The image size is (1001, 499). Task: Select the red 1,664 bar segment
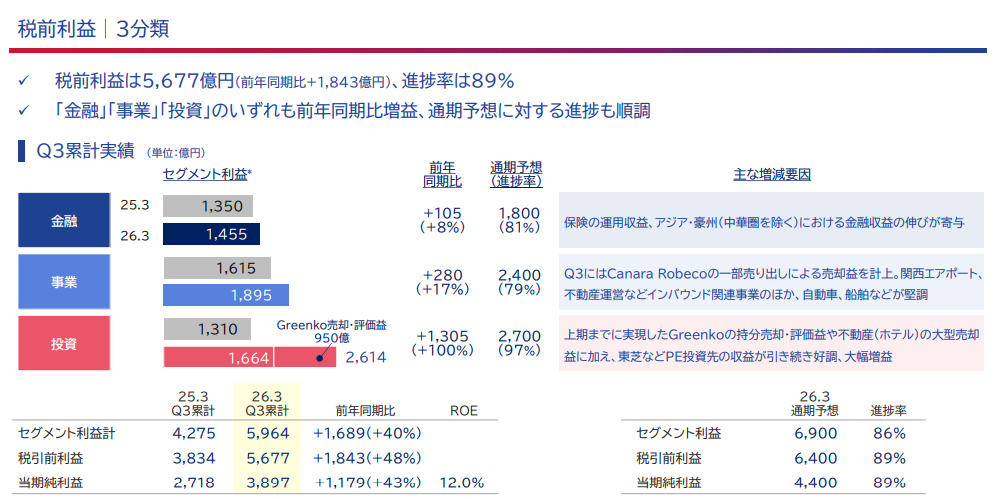tap(218, 357)
